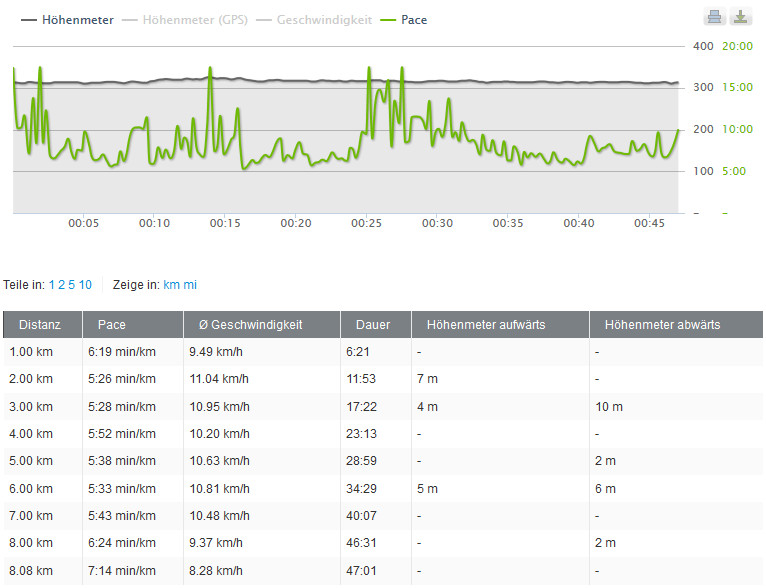The height and width of the screenshot is (588, 766).
Task: Set split size to 2
Action: point(61,285)
